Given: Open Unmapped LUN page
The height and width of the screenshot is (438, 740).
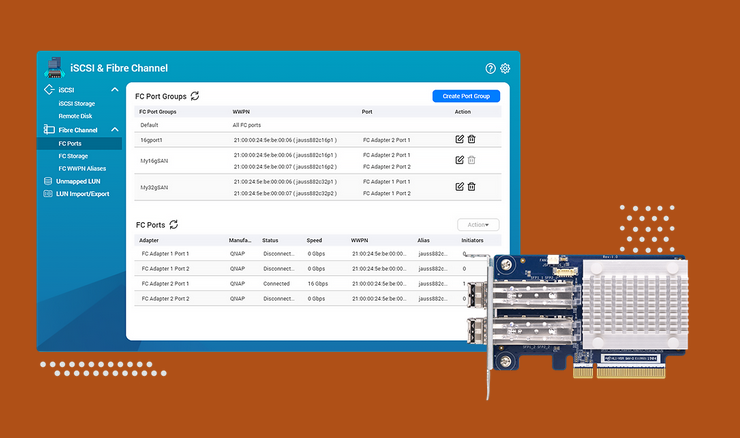Looking at the screenshot, I should pos(78,181).
